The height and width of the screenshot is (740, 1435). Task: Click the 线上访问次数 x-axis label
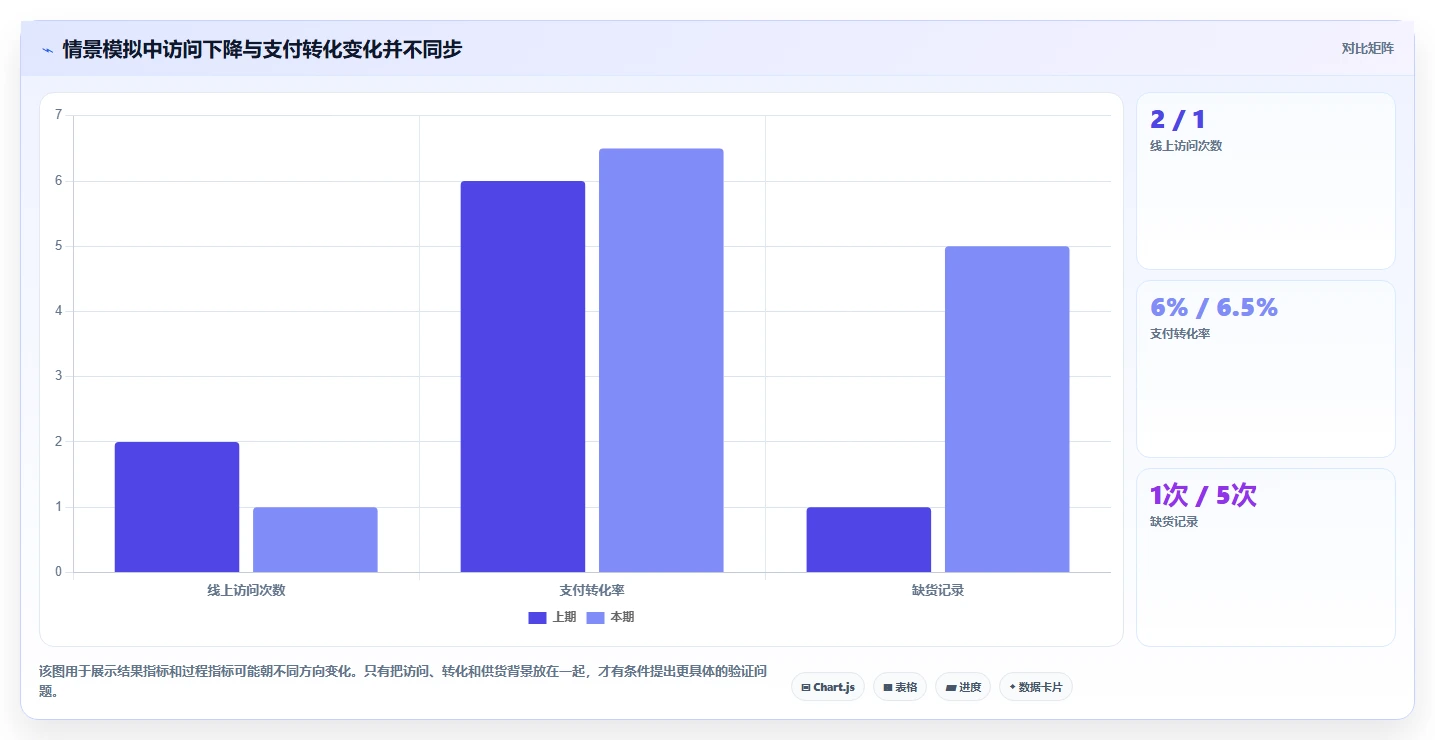click(x=246, y=590)
